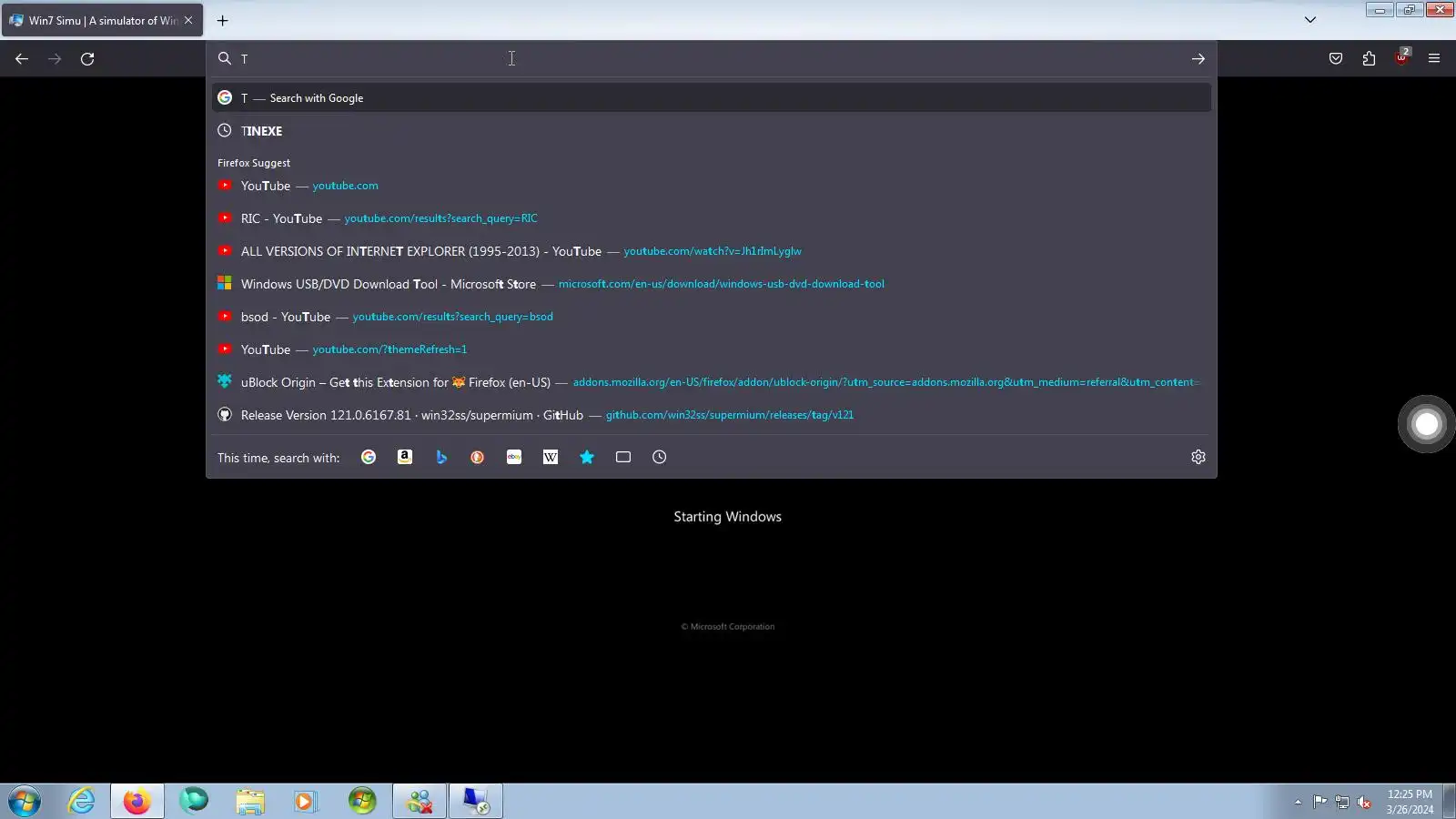Open Firefox application menu (hamburger)
This screenshot has width=1456, height=819.
pyautogui.click(x=1434, y=59)
